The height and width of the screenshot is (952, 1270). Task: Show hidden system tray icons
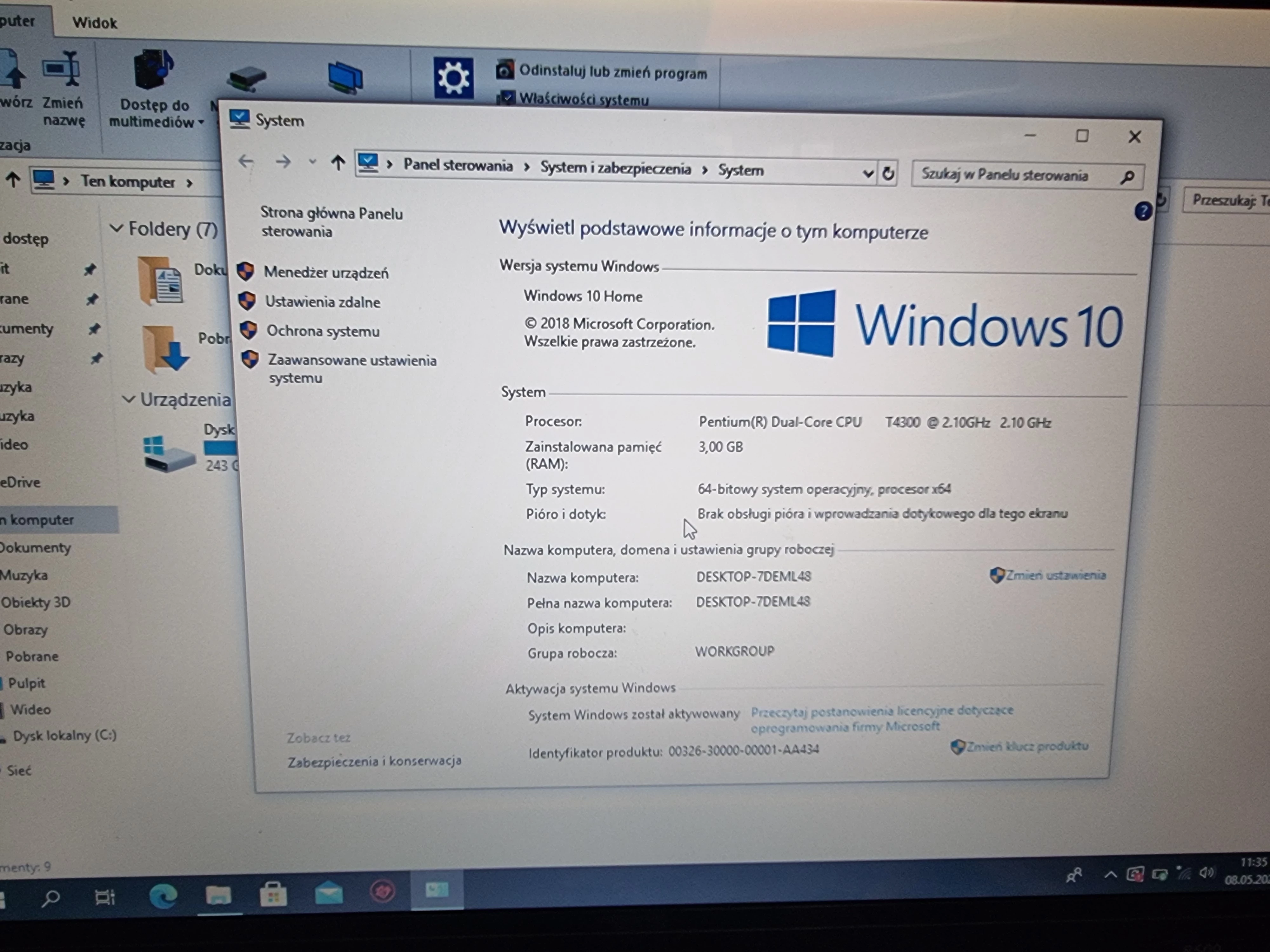1110,875
